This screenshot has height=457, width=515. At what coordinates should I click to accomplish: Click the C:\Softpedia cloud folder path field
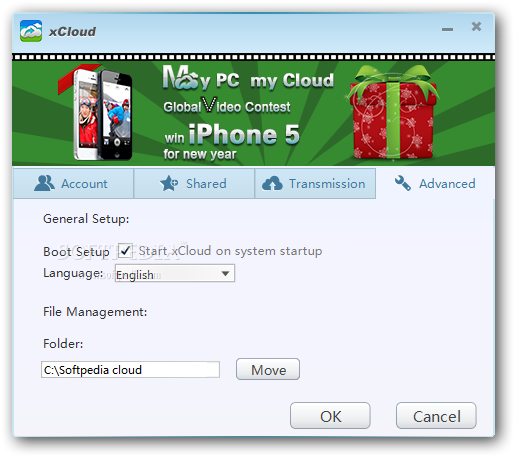[x=130, y=369]
